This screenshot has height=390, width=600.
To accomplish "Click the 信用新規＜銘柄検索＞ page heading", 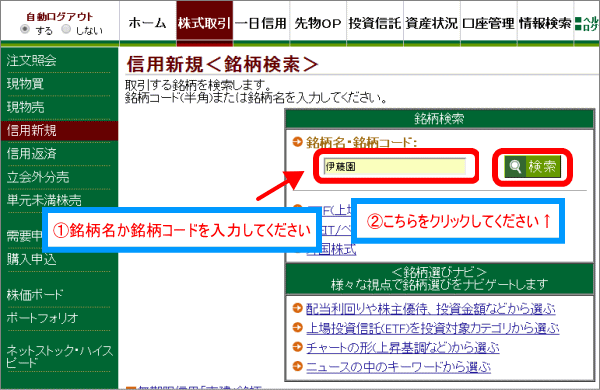I will [222, 64].
